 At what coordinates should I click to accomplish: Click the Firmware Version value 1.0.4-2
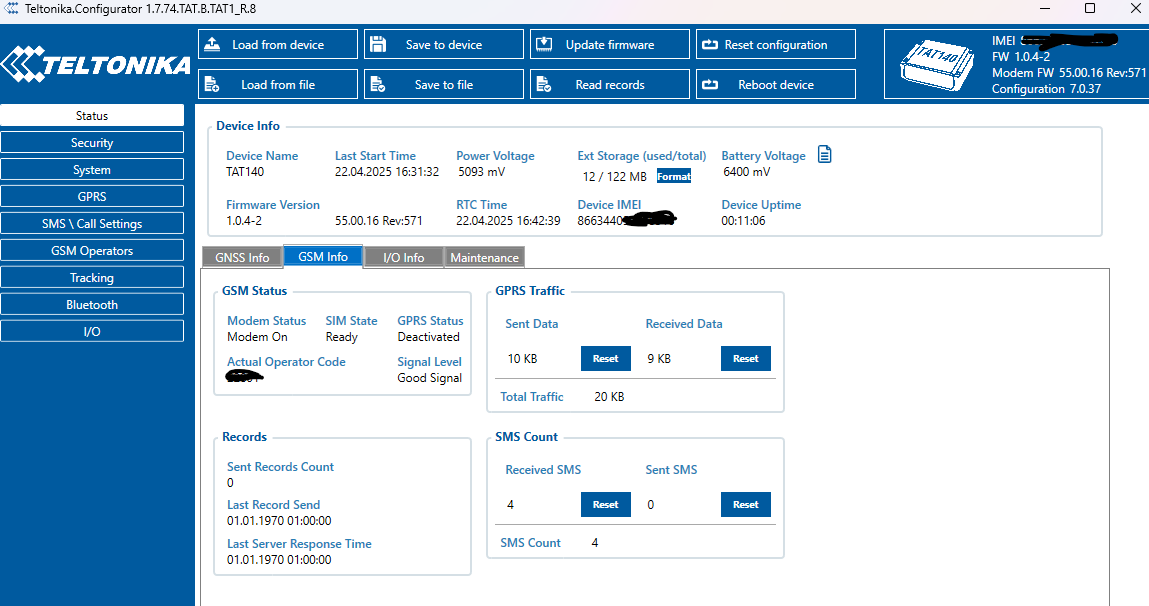point(244,221)
